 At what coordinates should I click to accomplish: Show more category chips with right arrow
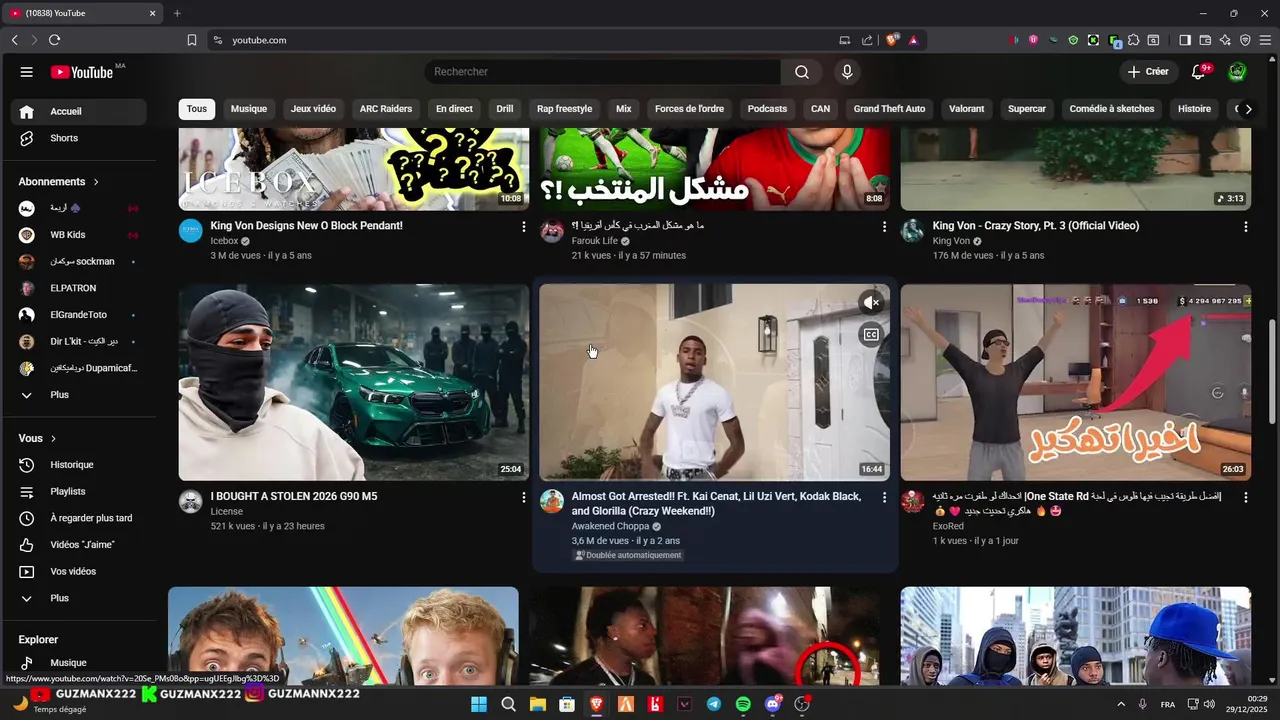coord(1248,109)
